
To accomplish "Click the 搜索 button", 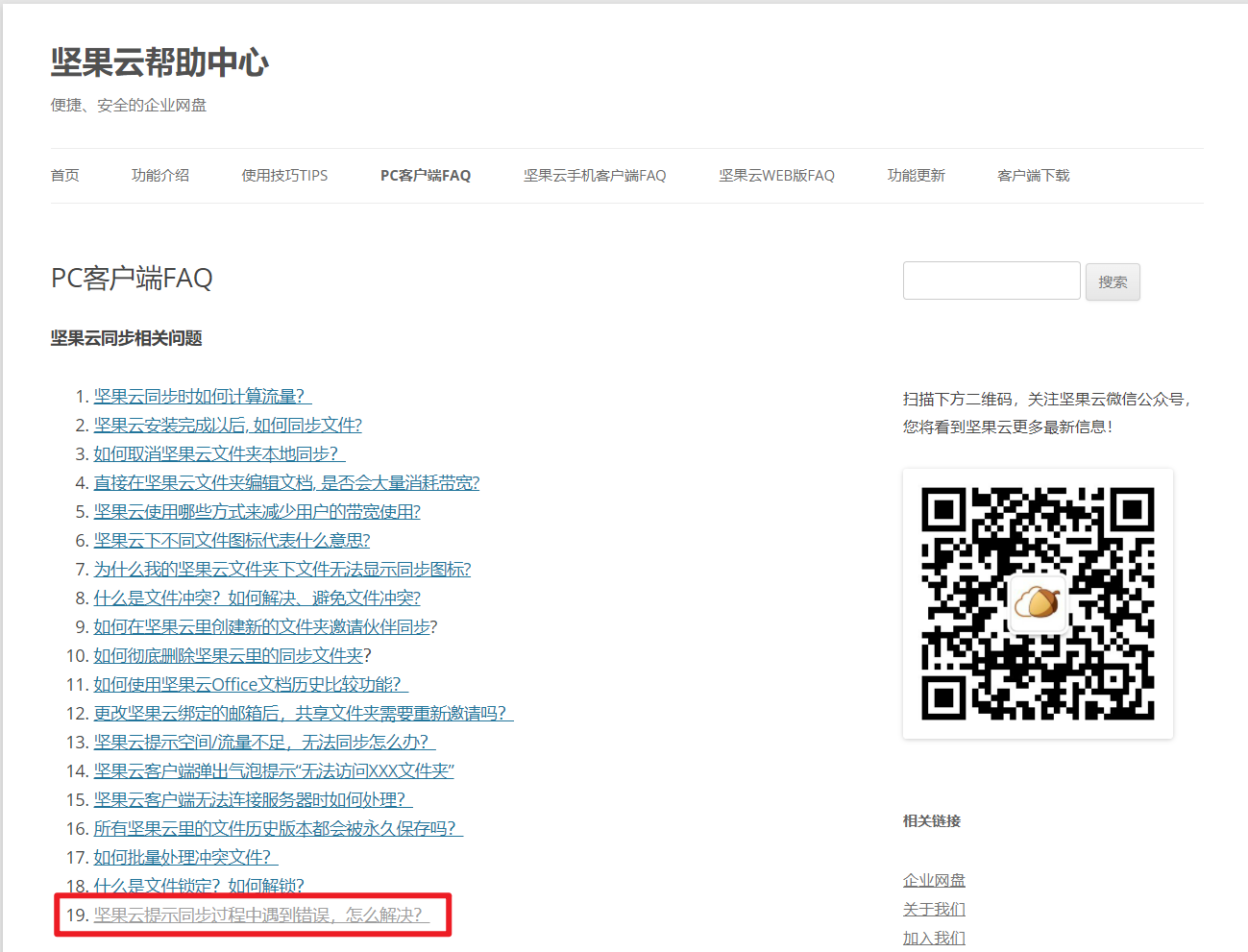I will pyautogui.click(x=1113, y=282).
